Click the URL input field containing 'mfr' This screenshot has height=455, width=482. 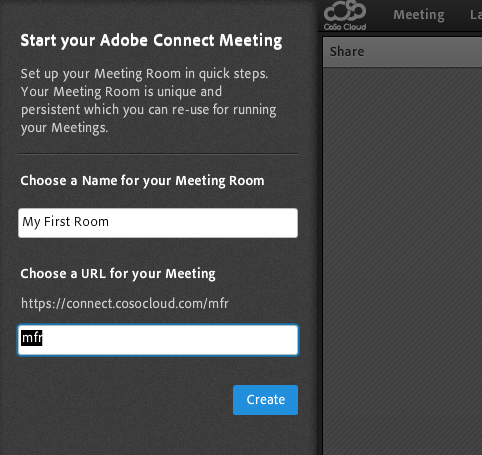pos(158,340)
